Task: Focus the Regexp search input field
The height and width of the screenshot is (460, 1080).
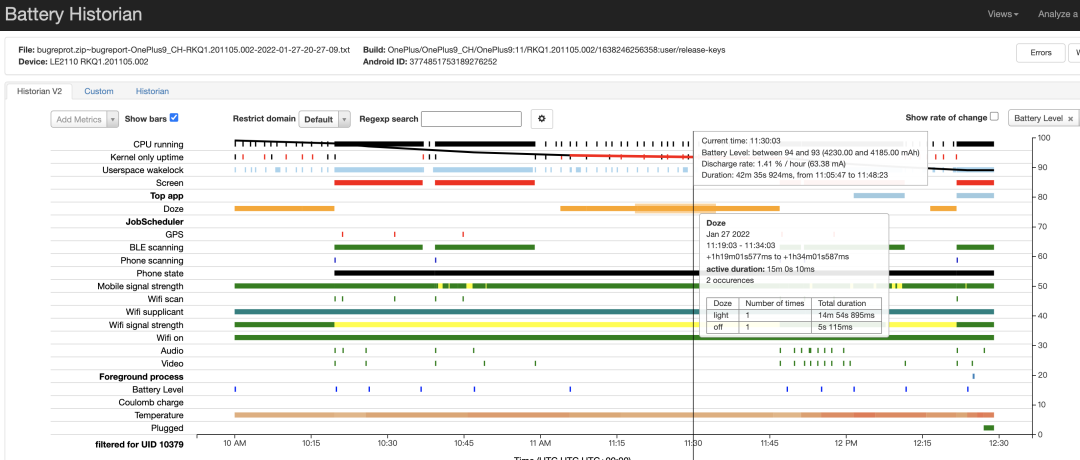Action: tap(471, 119)
